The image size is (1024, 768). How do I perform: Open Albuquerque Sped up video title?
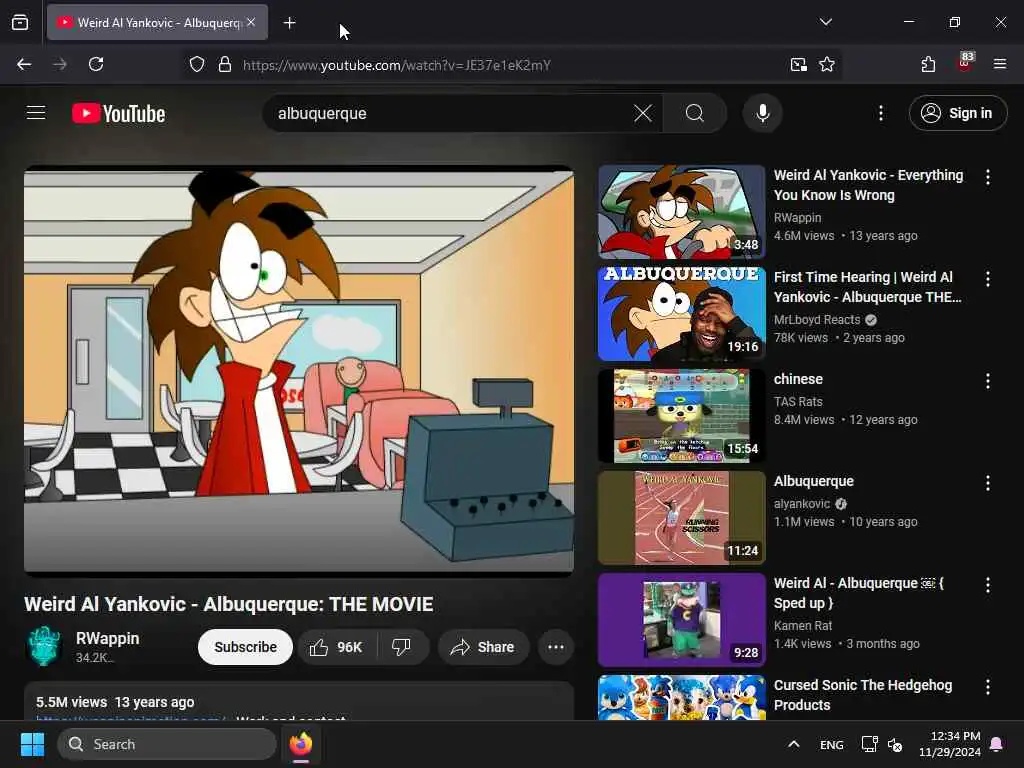[859, 593]
